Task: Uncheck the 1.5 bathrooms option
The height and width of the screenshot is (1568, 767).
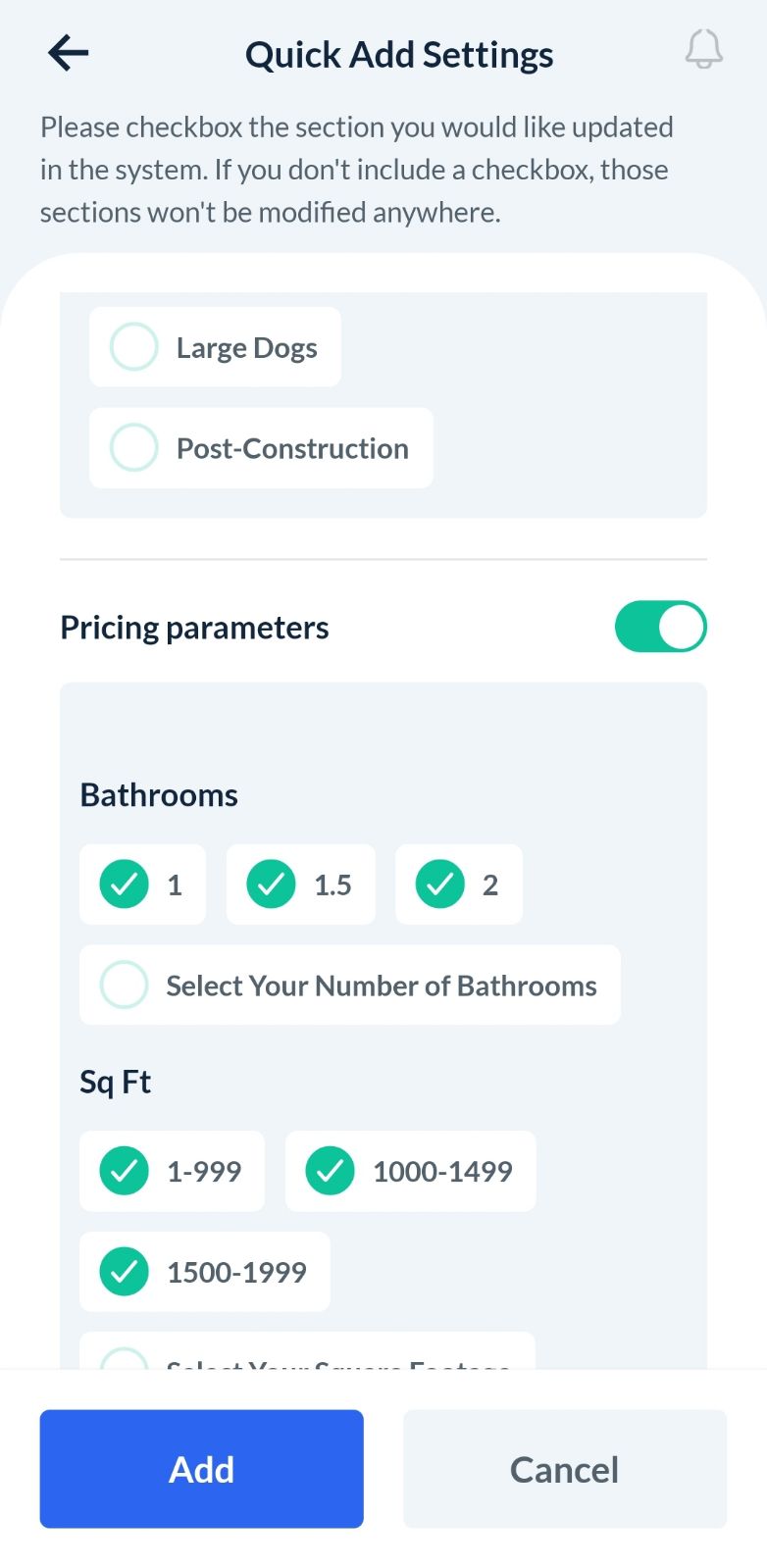Action: point(271,885)
